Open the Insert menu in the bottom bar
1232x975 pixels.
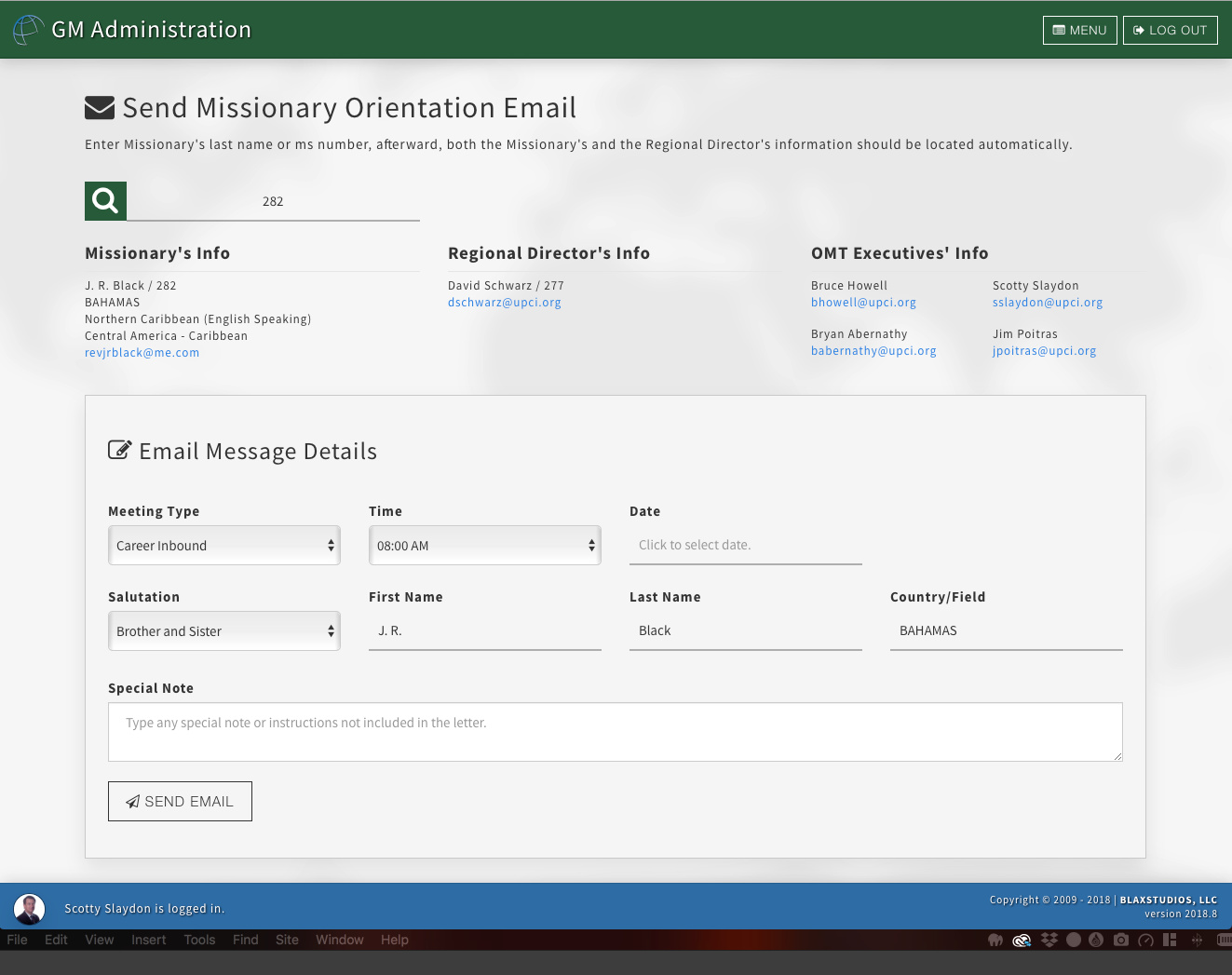tap(148, 940)
